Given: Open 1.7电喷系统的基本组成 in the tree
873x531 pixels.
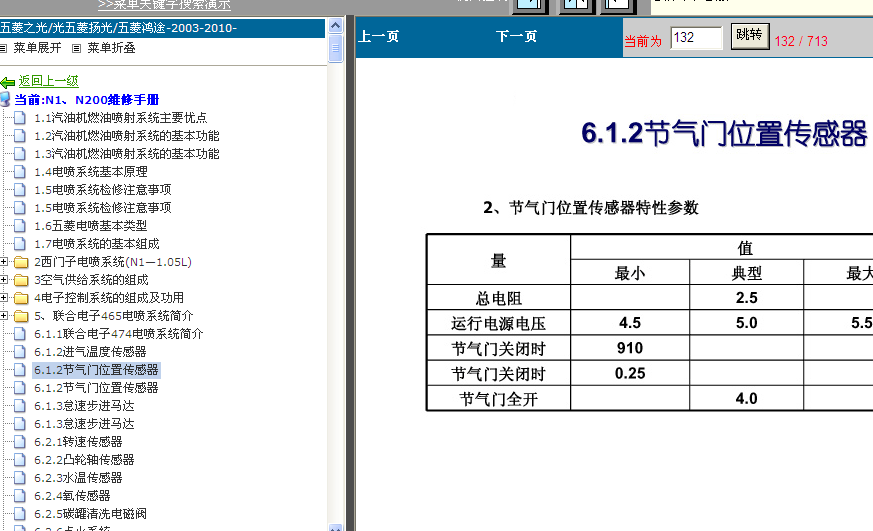Looking at the screenshot, I should [97, 244].
